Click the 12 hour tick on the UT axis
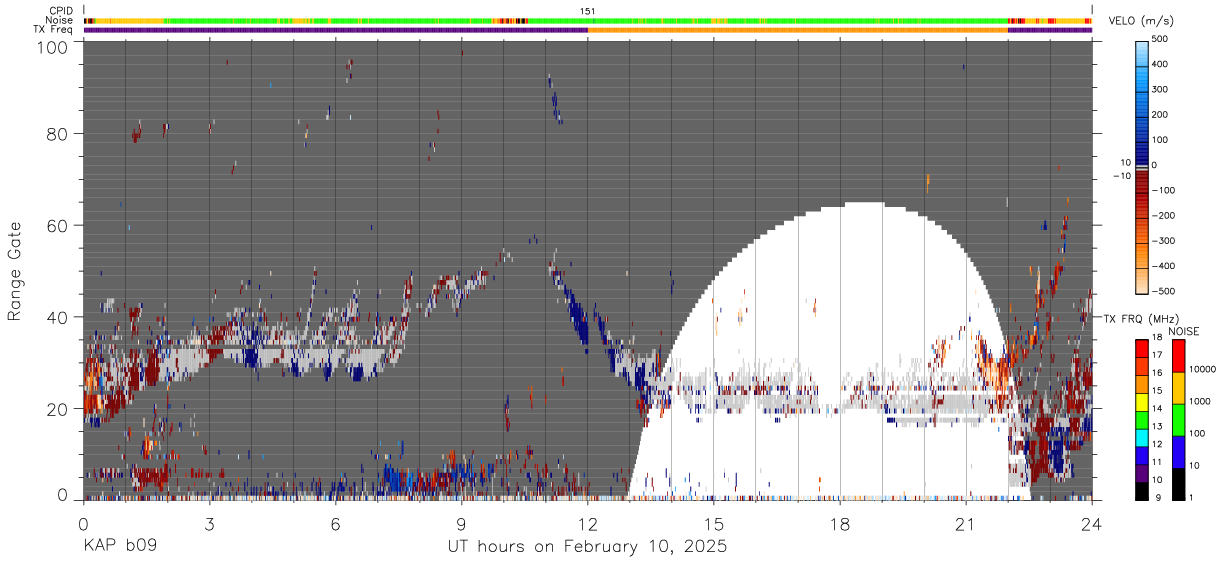The height and width of the screenshot is (567, 1228). coord(588,523)
